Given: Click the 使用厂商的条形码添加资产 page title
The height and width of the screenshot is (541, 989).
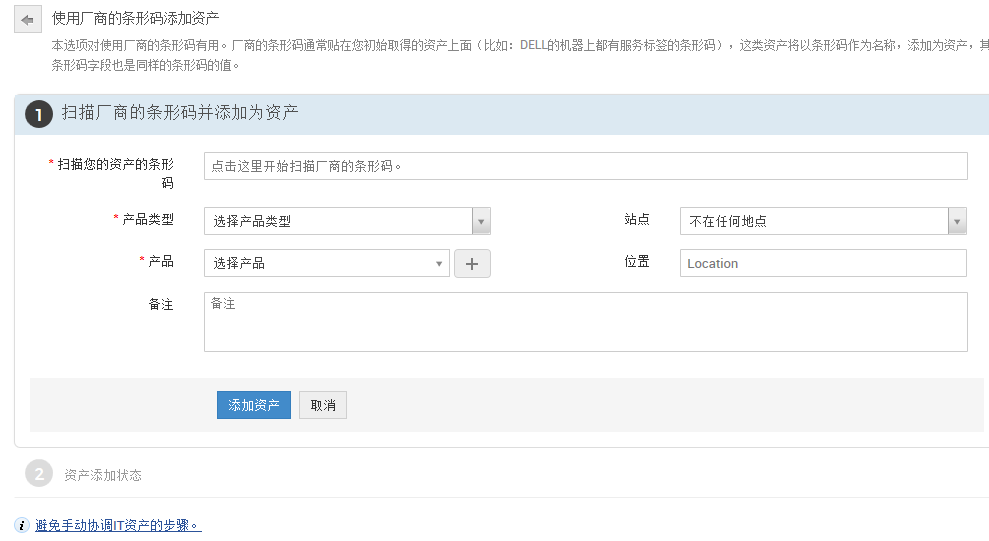Looking at the screenshot, I should [x=136, y=18].
